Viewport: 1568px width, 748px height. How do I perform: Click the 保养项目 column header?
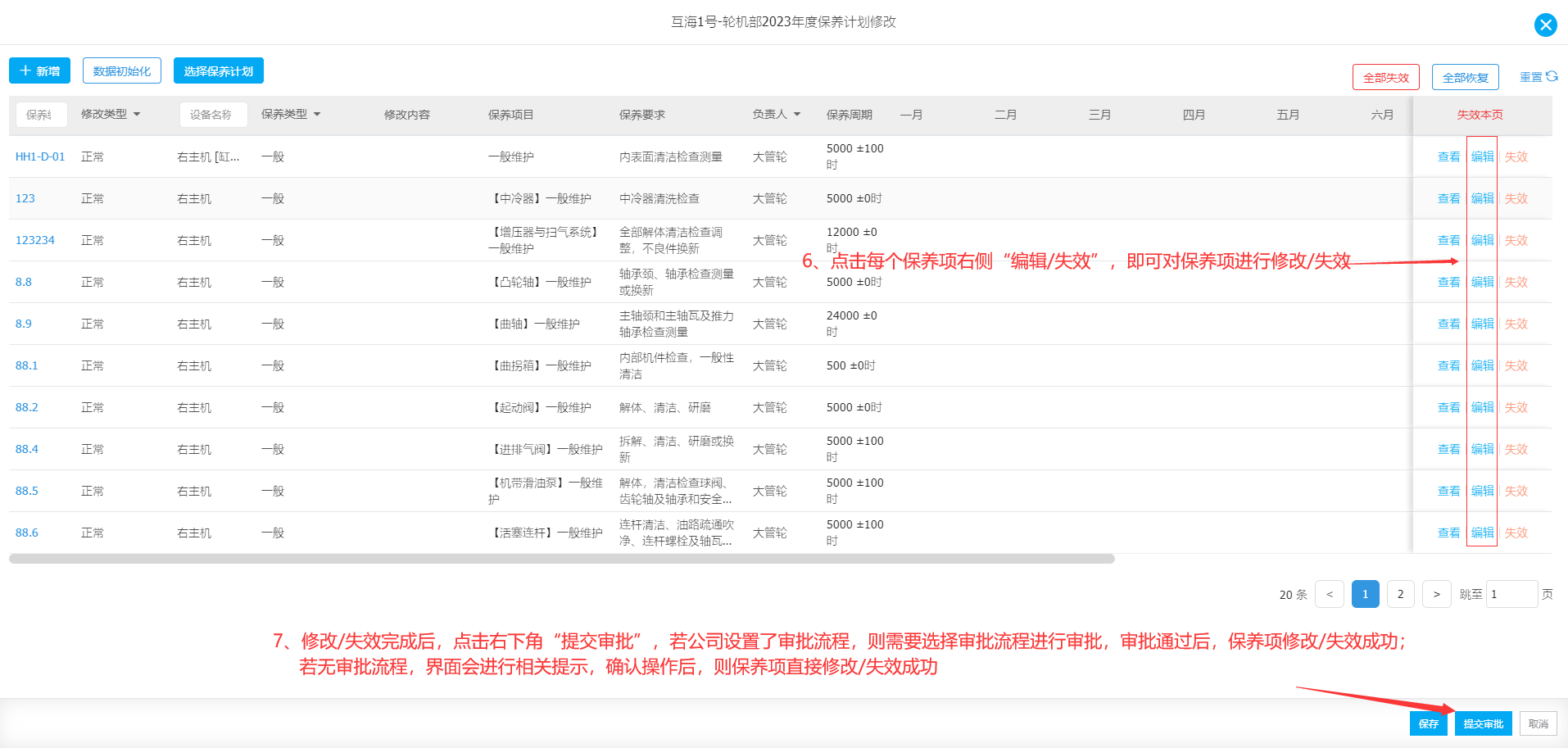click(511, 115)
